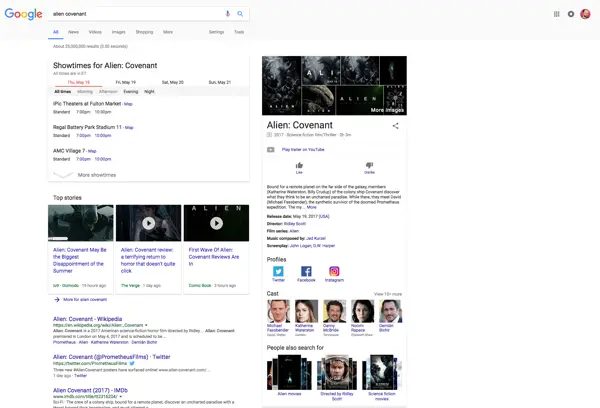
Task: Open the Google apps grid
Action: (556, 14)
